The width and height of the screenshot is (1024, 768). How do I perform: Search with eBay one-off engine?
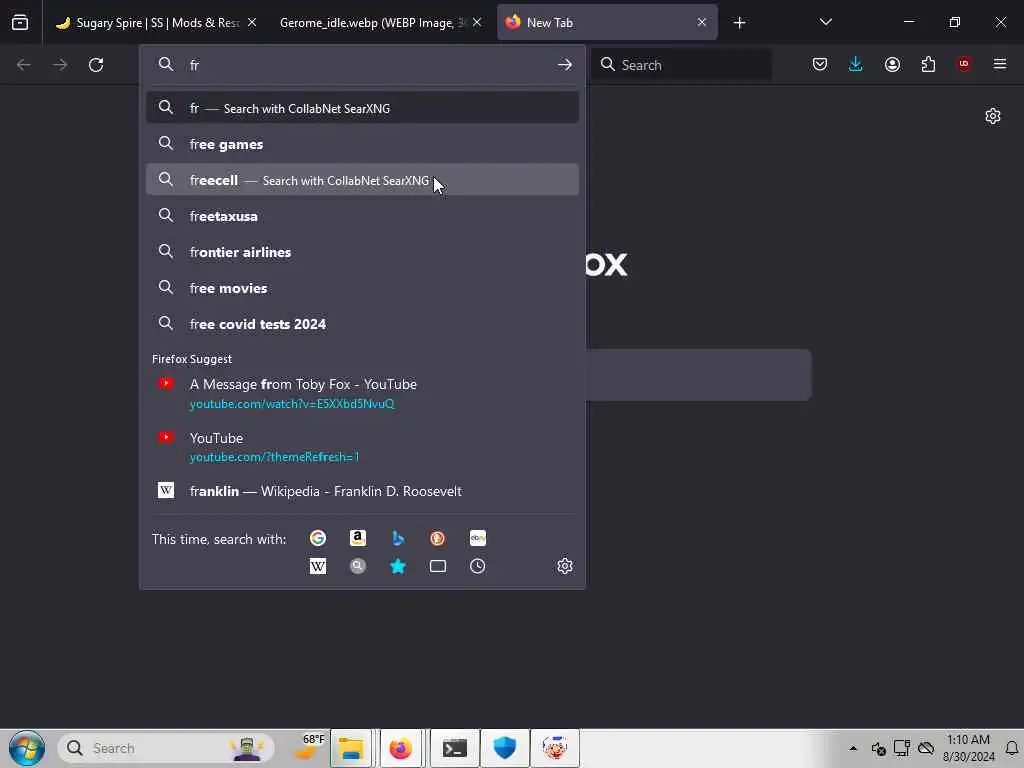coord(477,538)
